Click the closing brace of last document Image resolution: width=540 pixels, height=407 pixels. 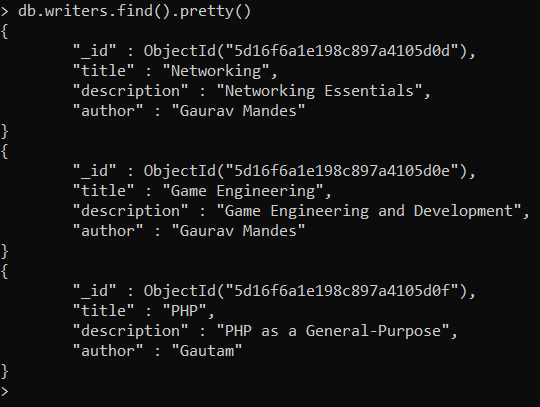4,372
